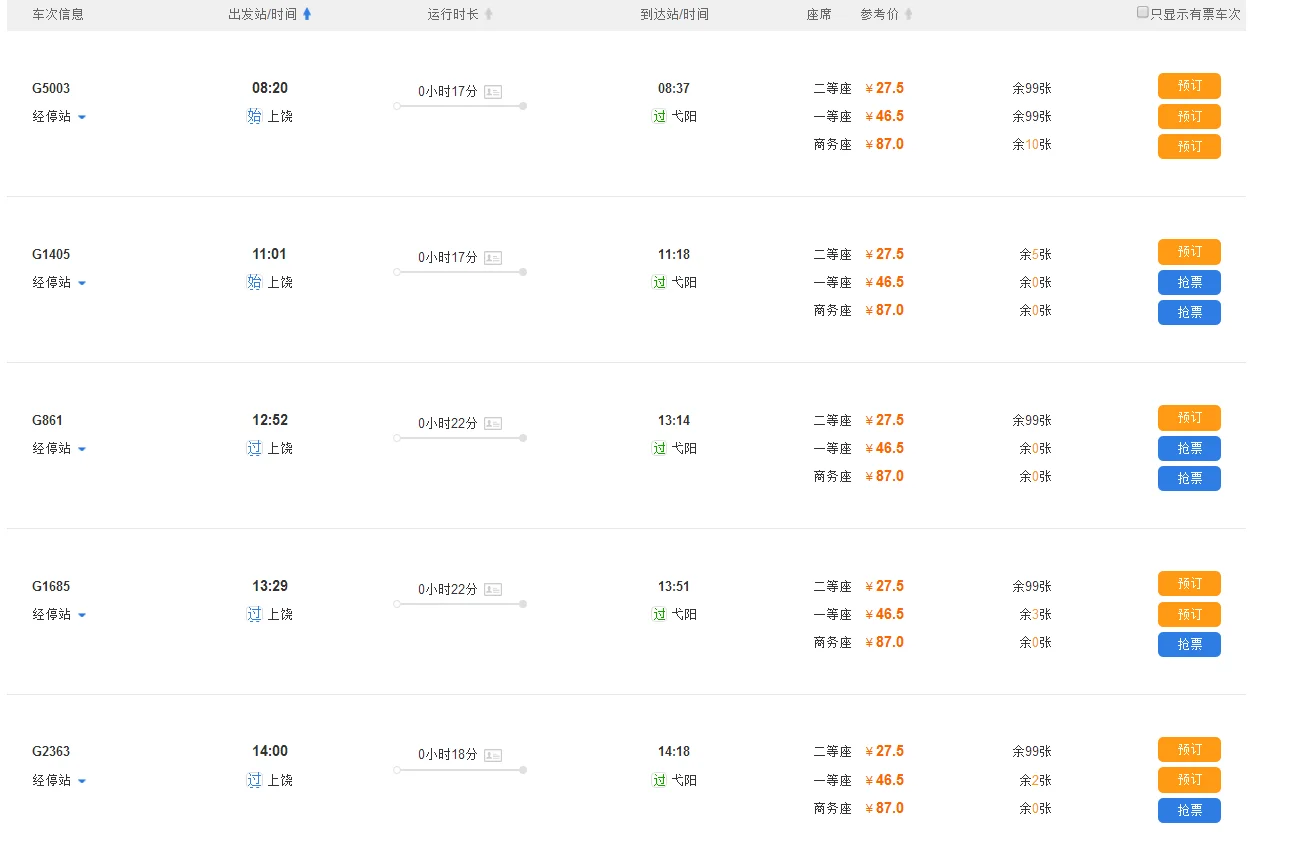Screen dimensions: 1297x856
Task: Grab first class ticket for G1405
Action: (x=1189, y=283)
